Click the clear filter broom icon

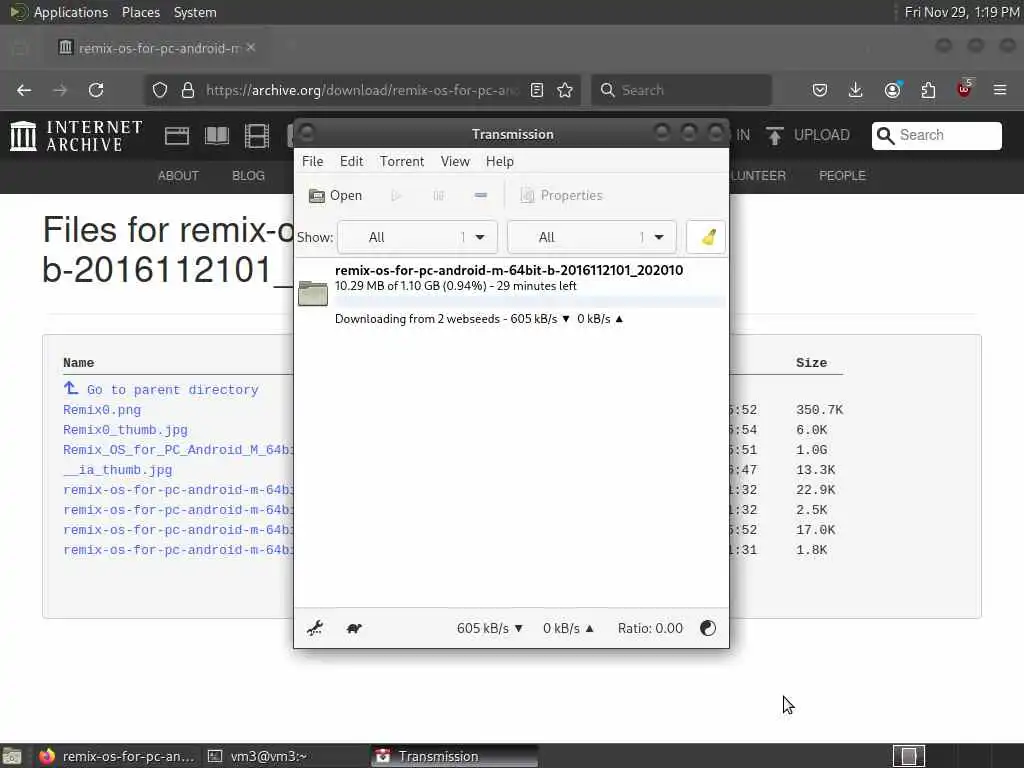(707, 237)
